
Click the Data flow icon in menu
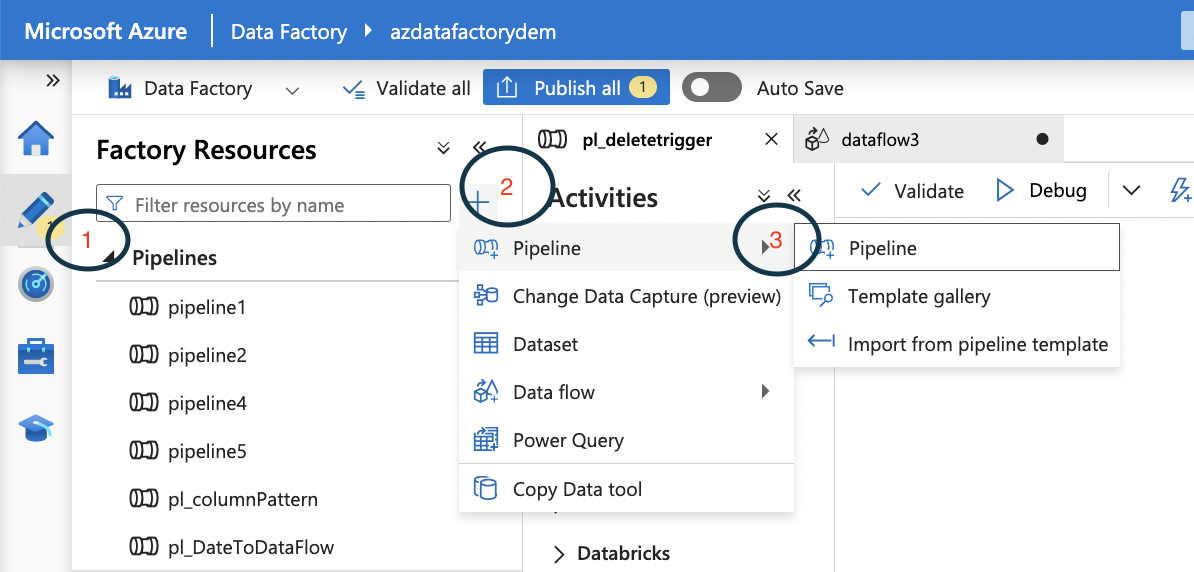click(x=485, y=391)
